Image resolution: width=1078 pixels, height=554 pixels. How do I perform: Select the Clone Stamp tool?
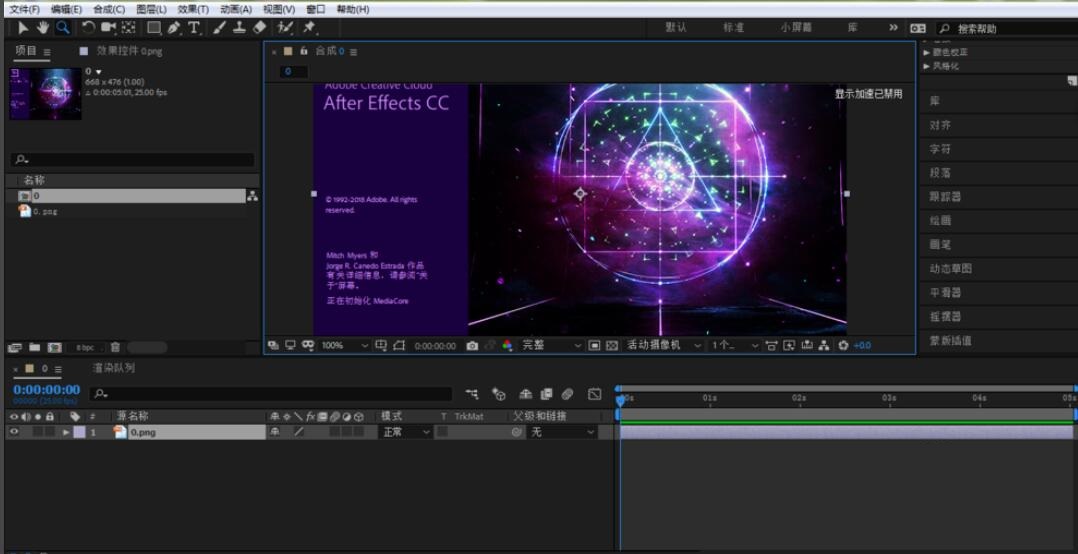point(240,28)
